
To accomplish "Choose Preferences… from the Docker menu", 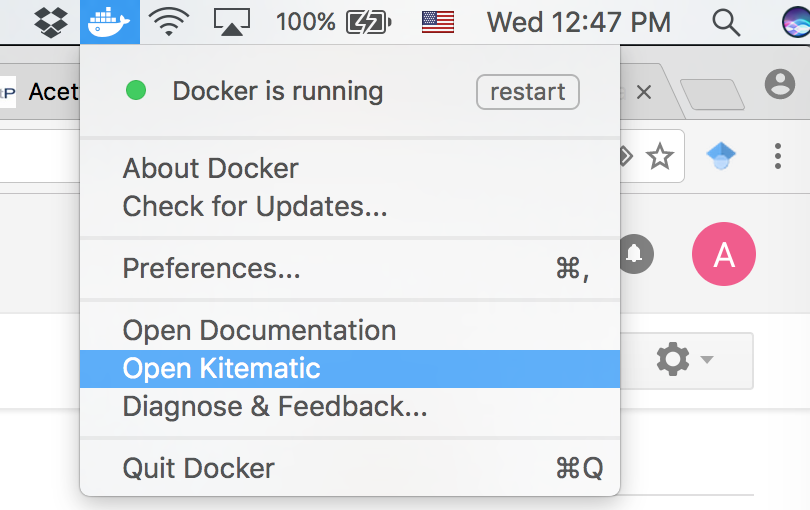I will click(x=350, y=268).
